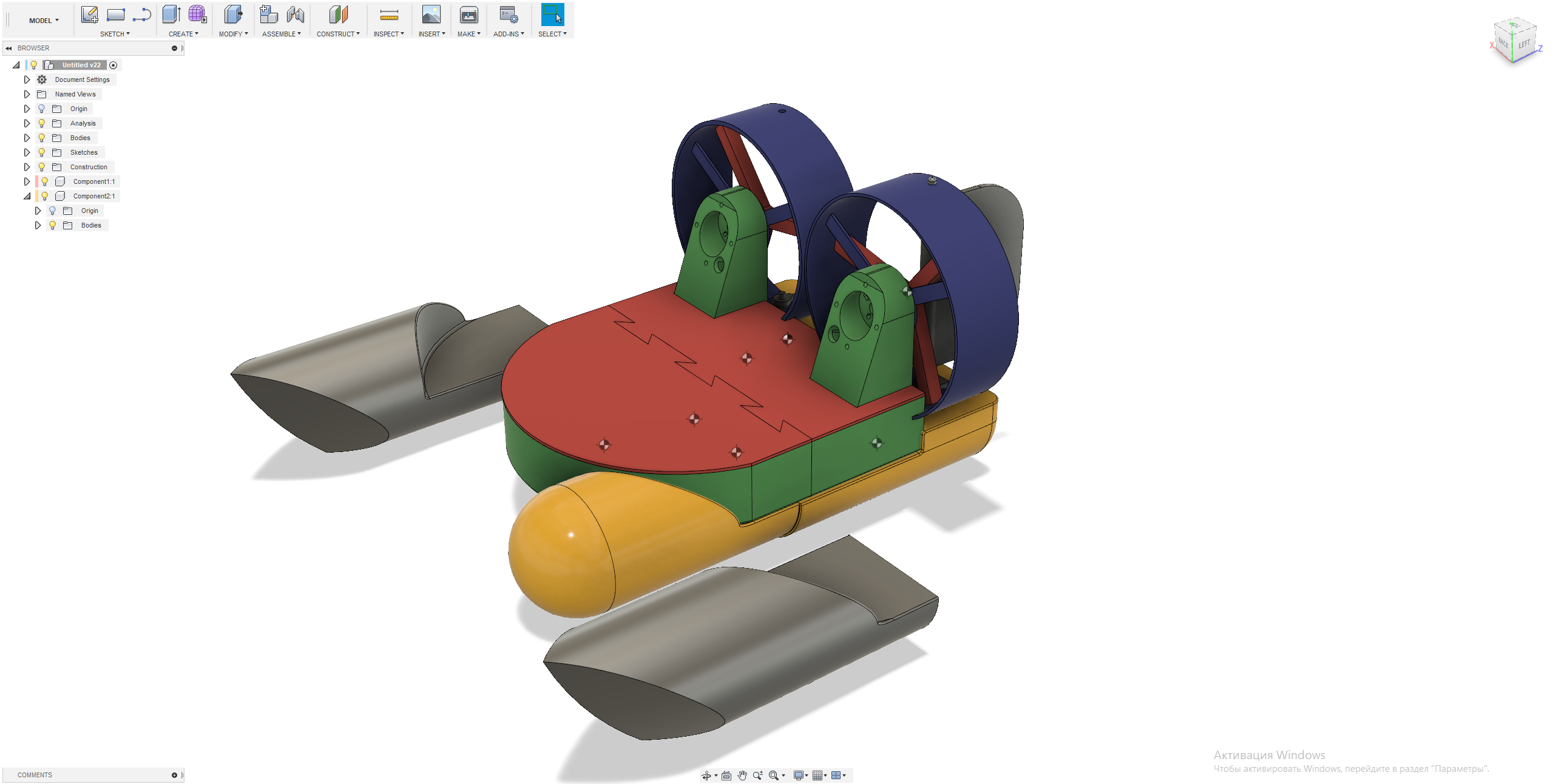The width and height of the screenshot is (1553, 784).
Task: Open the Scripts and Add-Ins icon
Action: pos(509,15)
